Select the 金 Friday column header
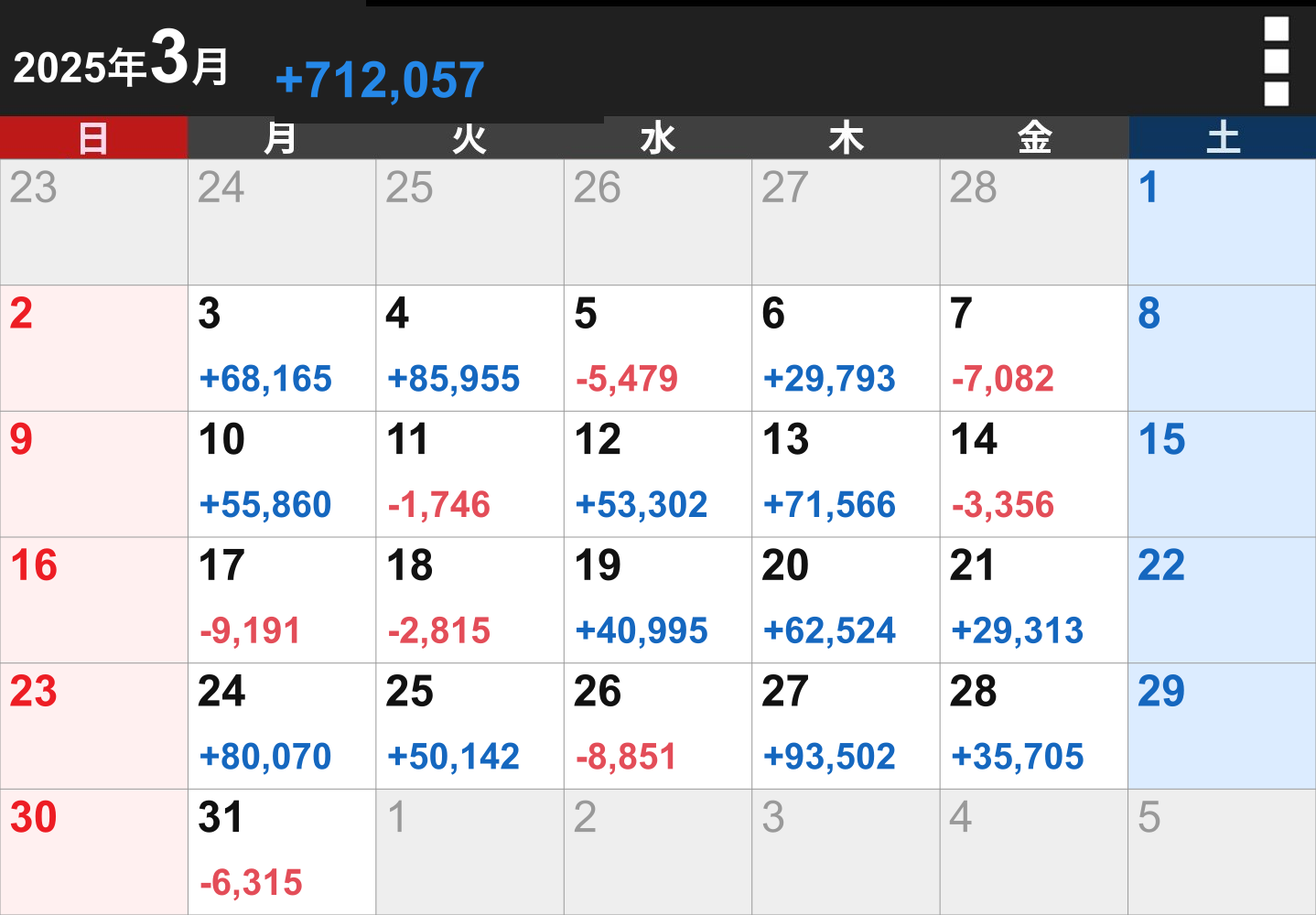The image size is (1316, 915). click(1034, 138)
